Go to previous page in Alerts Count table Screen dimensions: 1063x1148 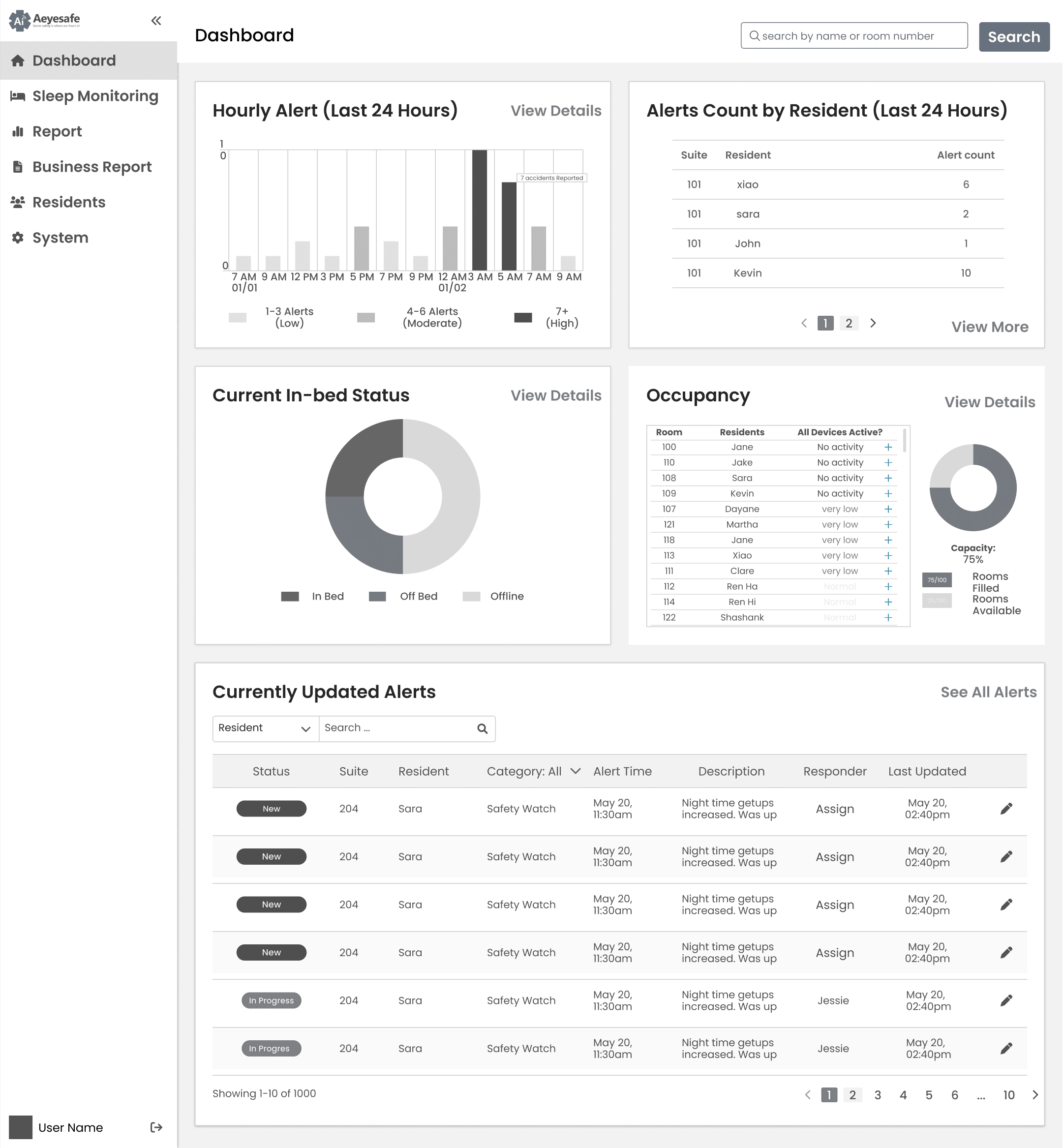click(804, 323)
